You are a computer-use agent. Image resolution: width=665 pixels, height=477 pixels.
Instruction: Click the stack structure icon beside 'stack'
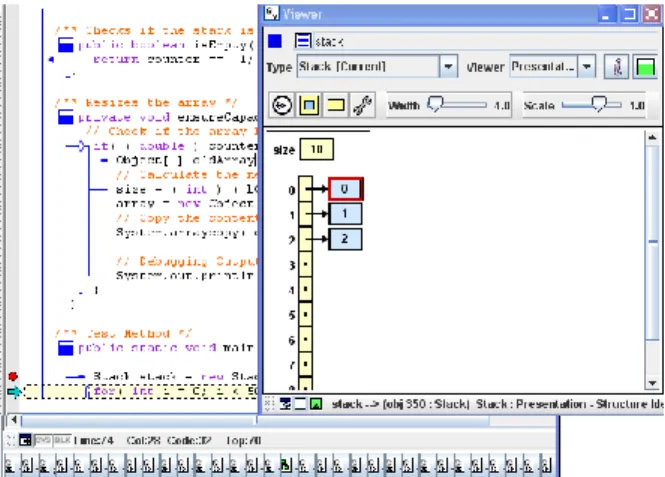click(303, 41)
